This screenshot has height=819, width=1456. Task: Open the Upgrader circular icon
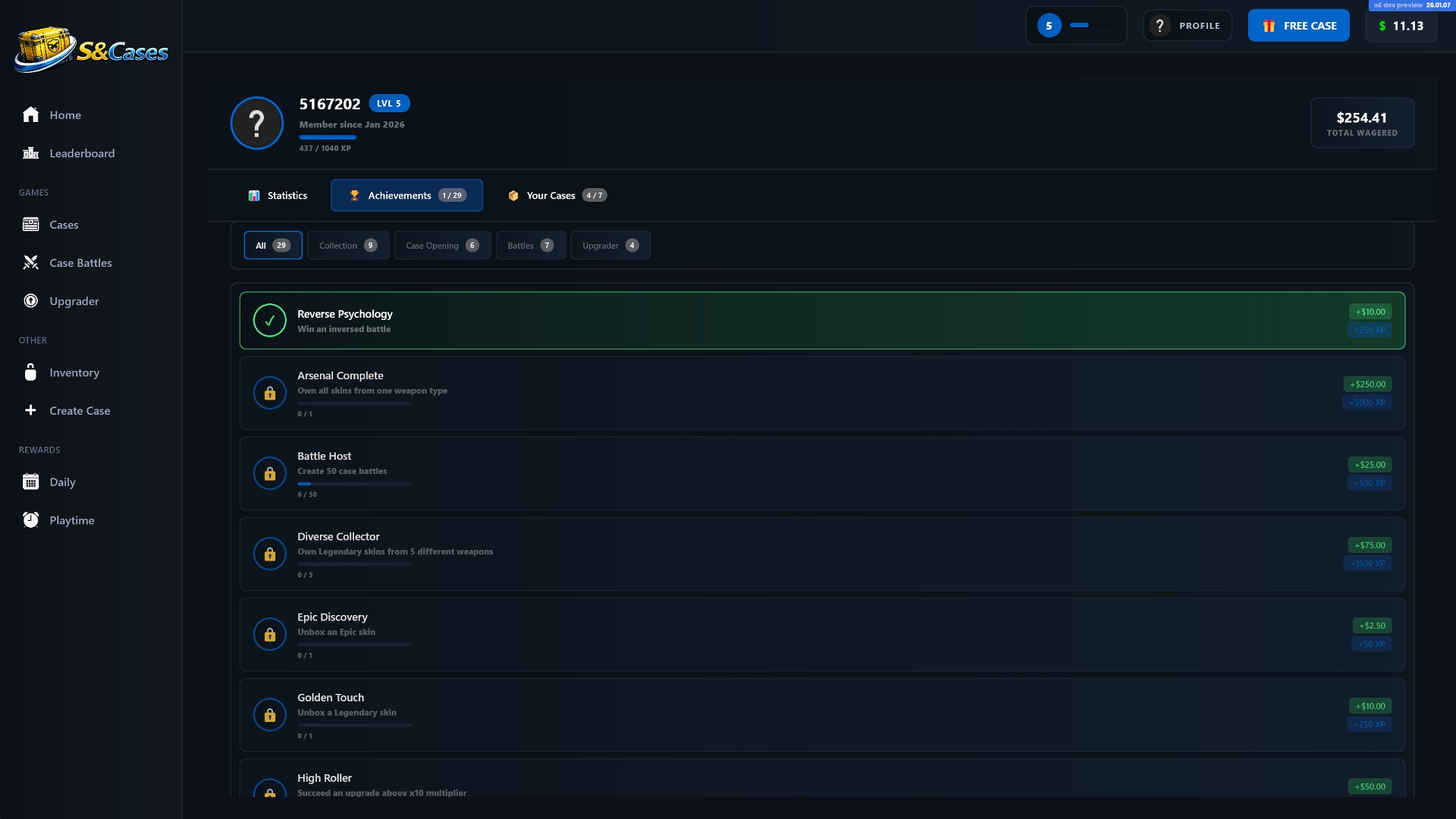click(30, 301)
